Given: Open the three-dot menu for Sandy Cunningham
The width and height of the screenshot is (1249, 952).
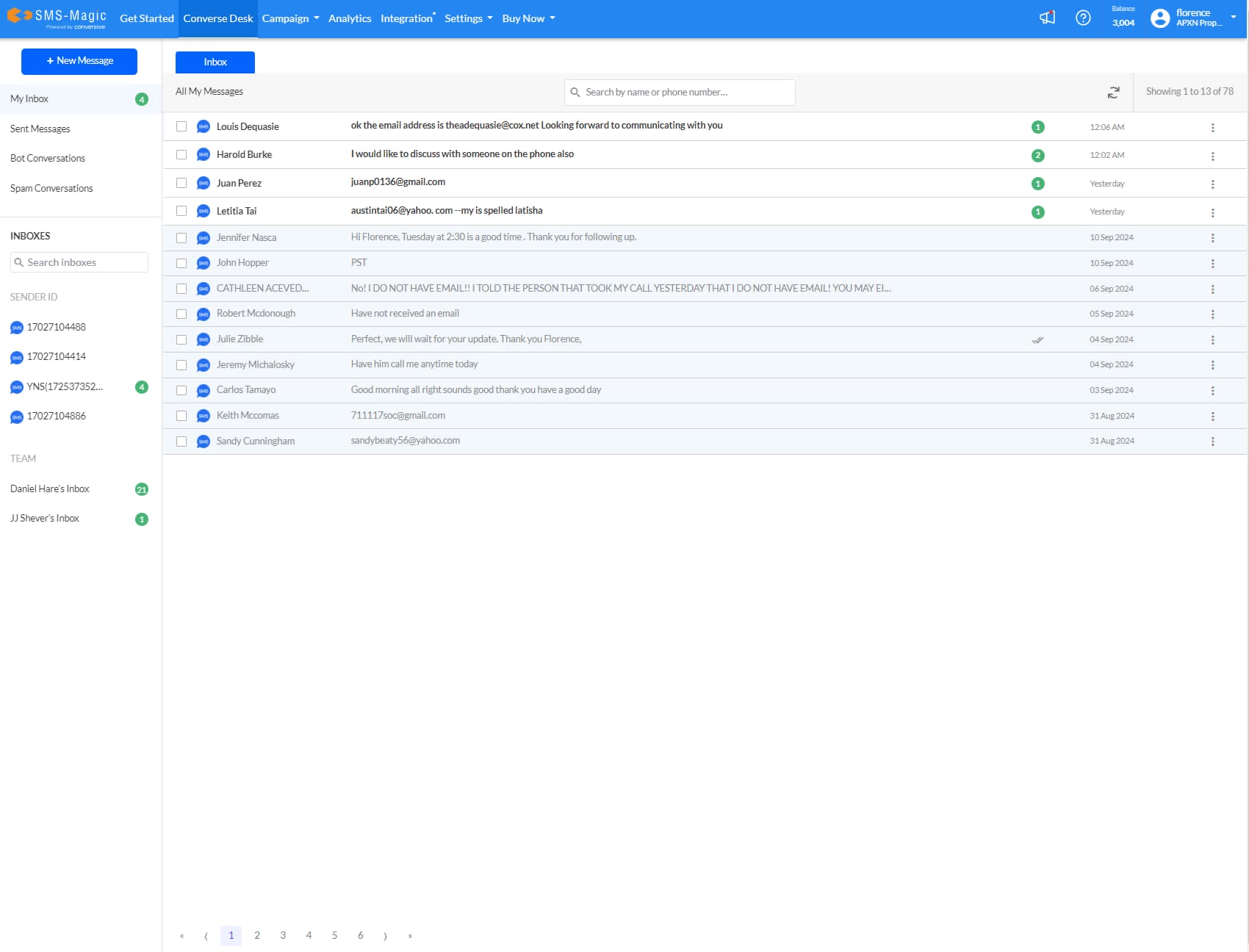Looking at the screenshot, I should coord(1212,441).
